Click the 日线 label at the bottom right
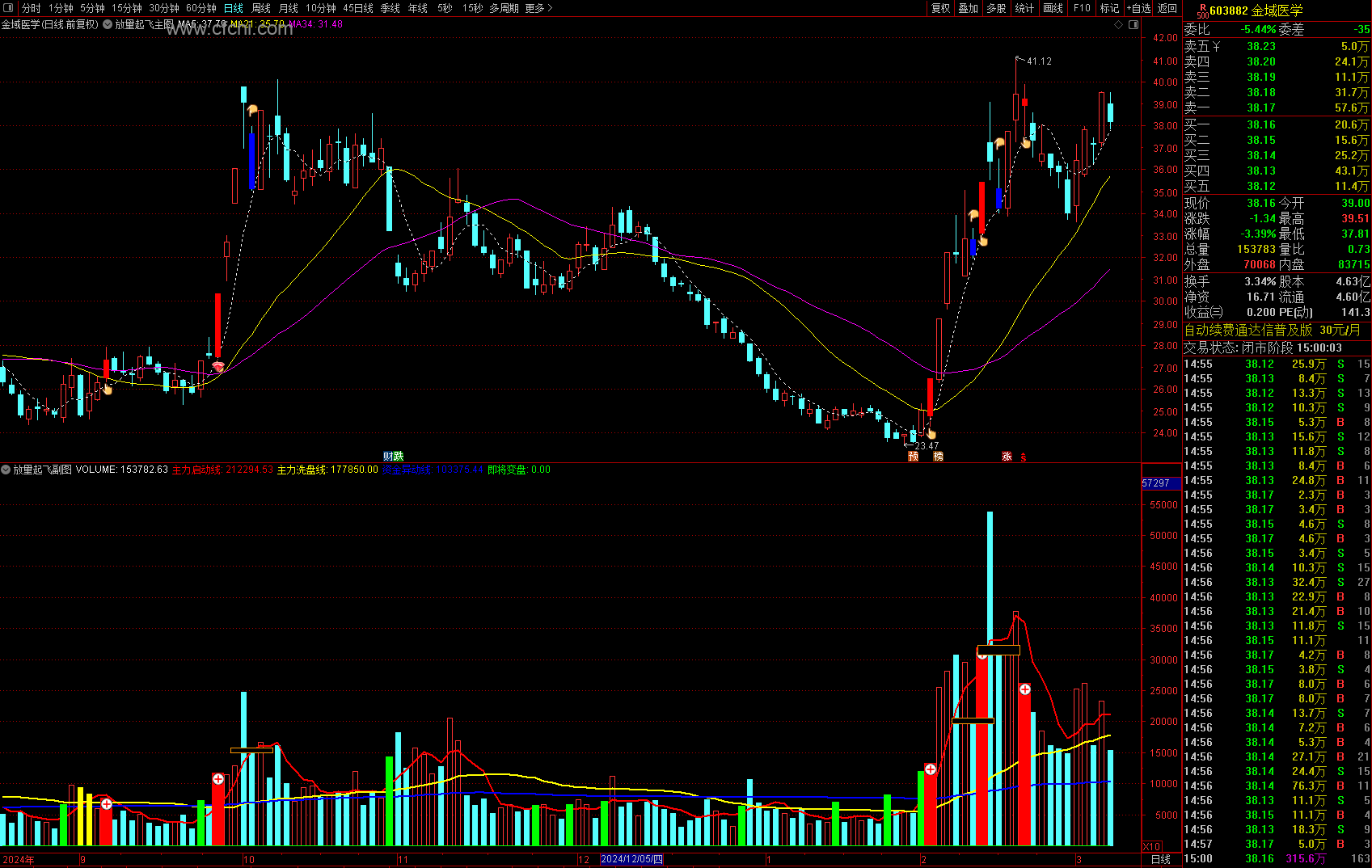 [1161, 859]
